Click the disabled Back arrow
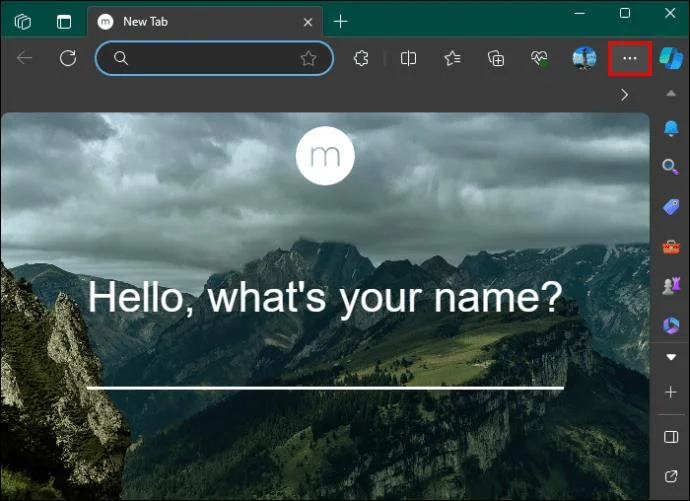Image resolution: width=690 pixels, height=501 pixels. [x=24, y=58]
